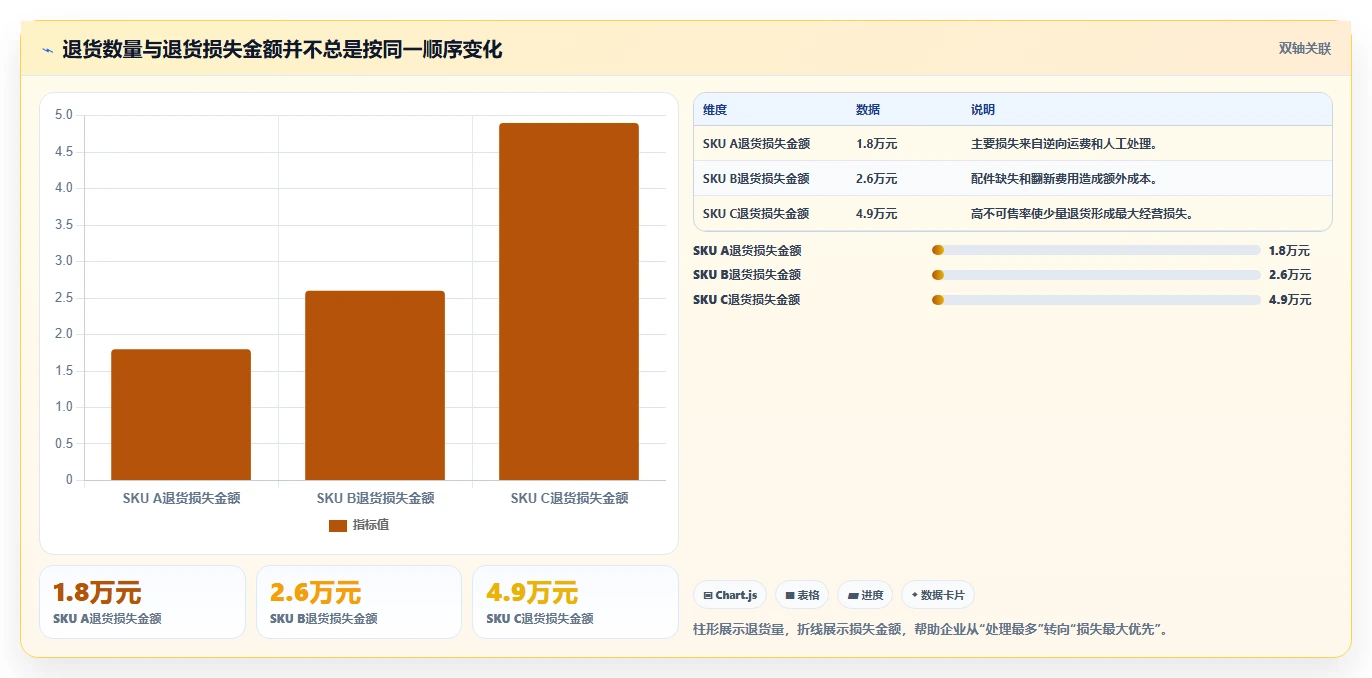
Task: Click the 1.8万元 table cell
Action: click(876, 144)
